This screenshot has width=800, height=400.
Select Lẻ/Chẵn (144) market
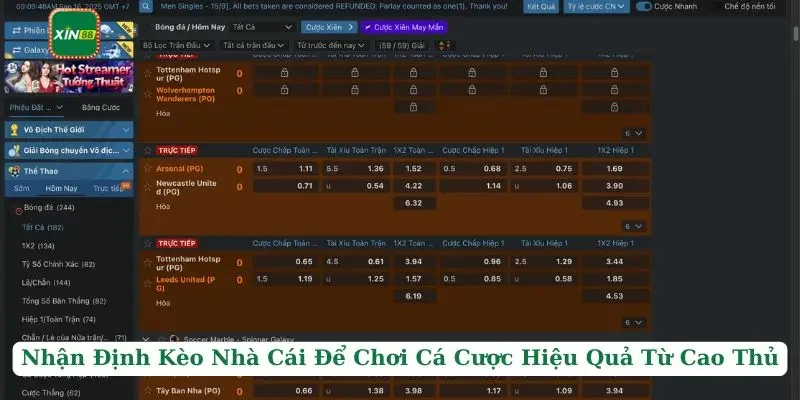click(46, 282)
